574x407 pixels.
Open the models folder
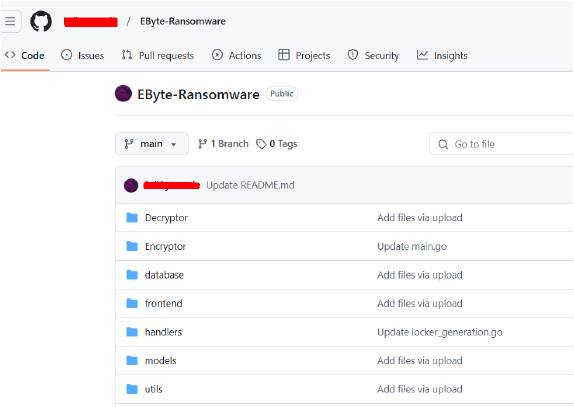tap(161, 361)
